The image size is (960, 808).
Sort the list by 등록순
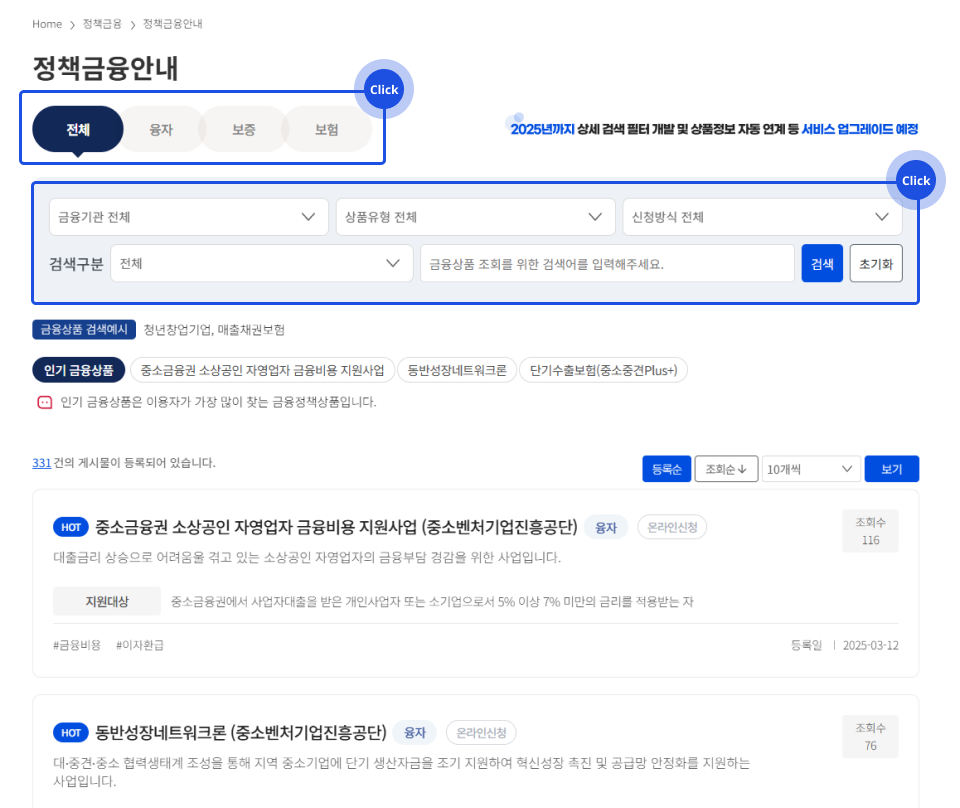666,469
